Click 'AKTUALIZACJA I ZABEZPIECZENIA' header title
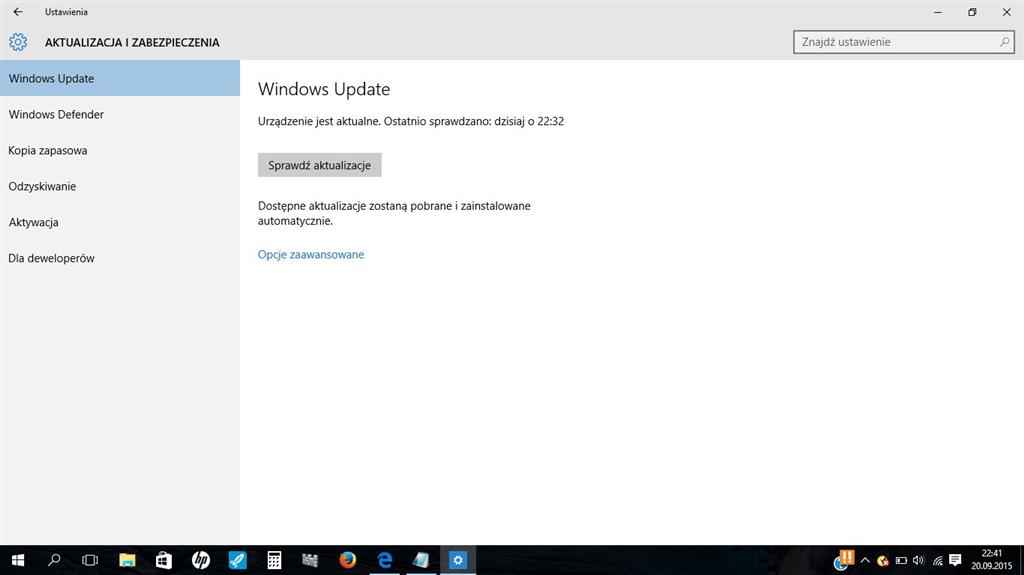1024x575 pixels. pos(132,42)
